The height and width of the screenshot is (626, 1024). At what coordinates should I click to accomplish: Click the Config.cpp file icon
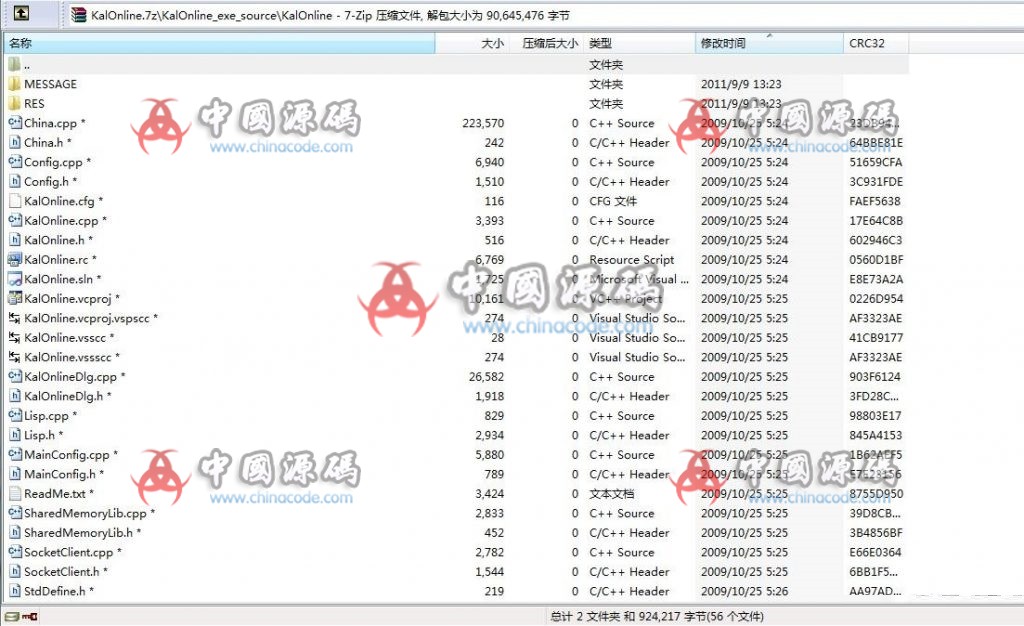[x=14, y=162]
